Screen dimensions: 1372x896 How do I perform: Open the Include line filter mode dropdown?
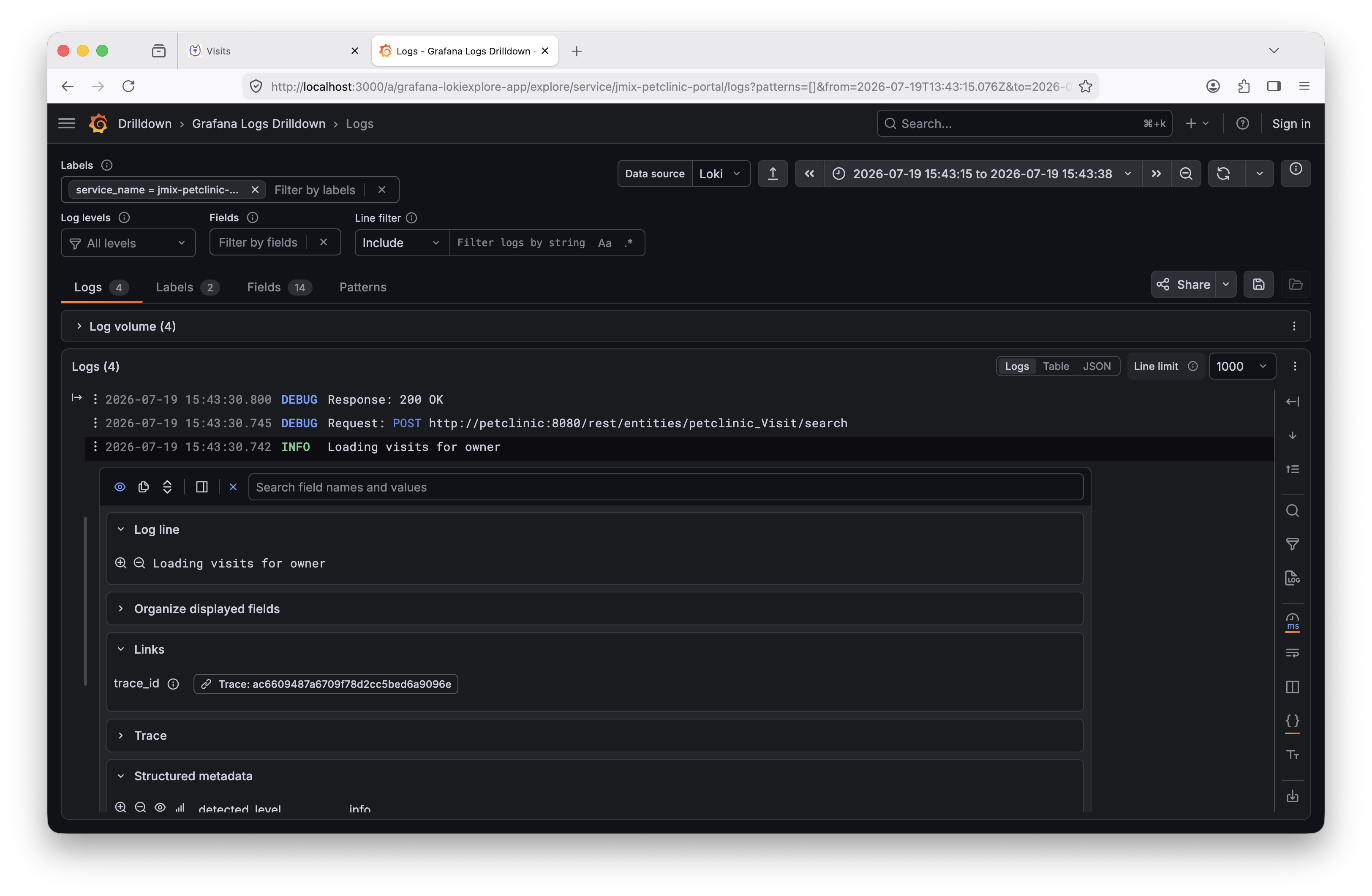[x=402, y=243]
